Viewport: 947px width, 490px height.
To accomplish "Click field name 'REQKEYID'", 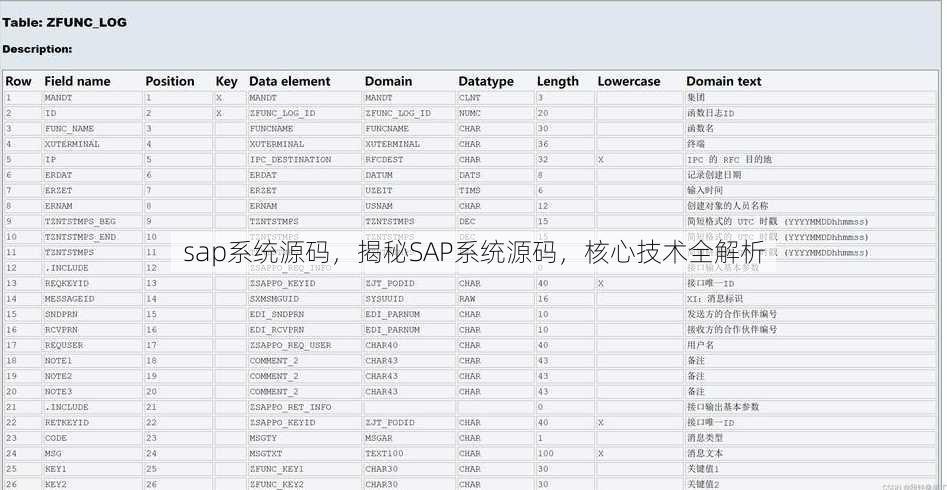I will tap(66, 283).
